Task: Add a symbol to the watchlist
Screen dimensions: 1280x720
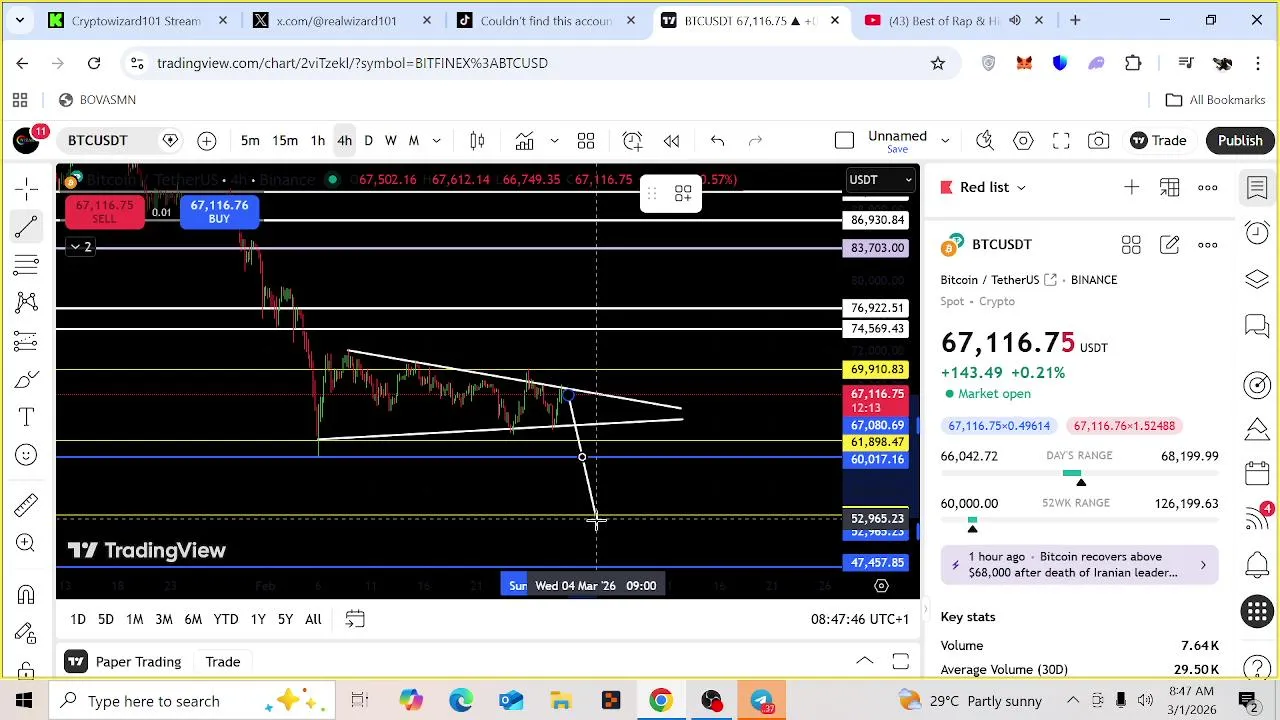Action: click(1131, 187)
